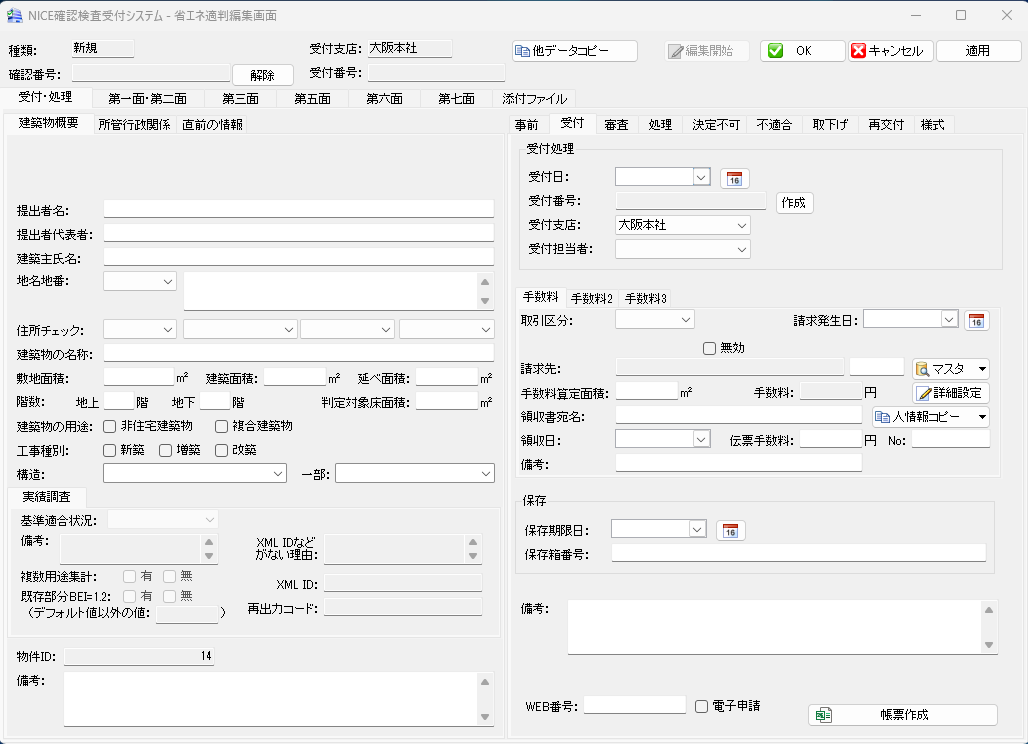Confirm with the OK button

click(x=802, y=50)
